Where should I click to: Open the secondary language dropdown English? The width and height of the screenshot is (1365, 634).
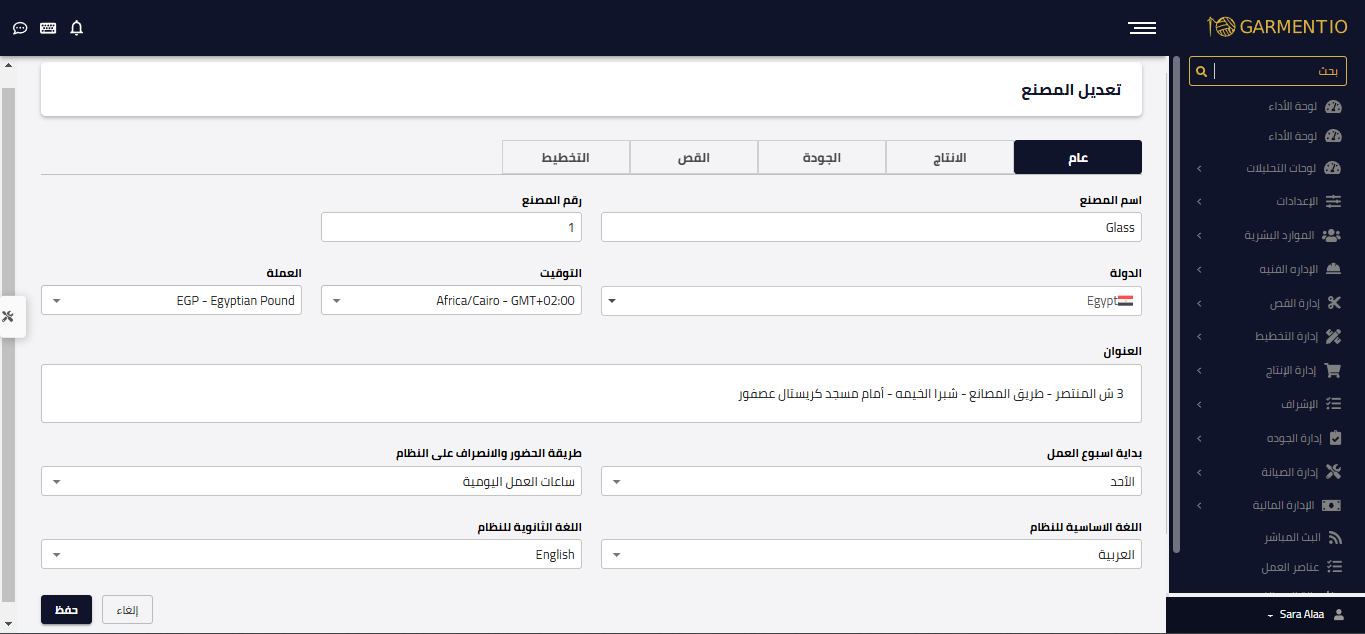311,554
